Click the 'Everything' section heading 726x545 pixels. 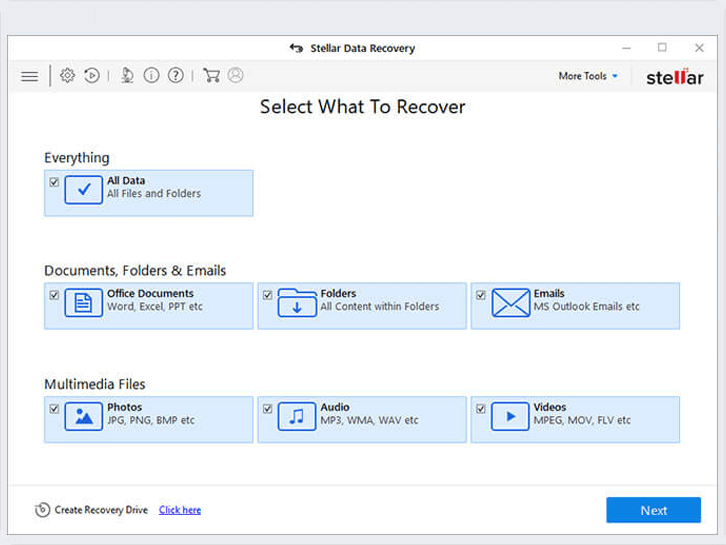pos(77,158)
